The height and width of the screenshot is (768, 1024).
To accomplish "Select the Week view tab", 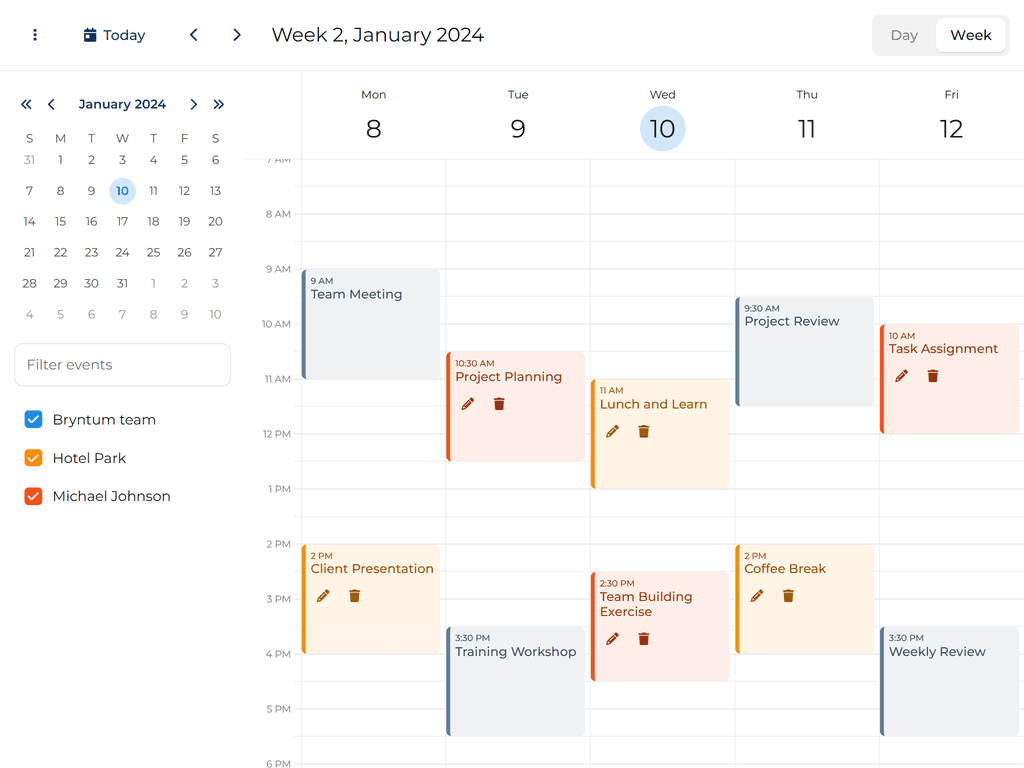I will point(970,34).
